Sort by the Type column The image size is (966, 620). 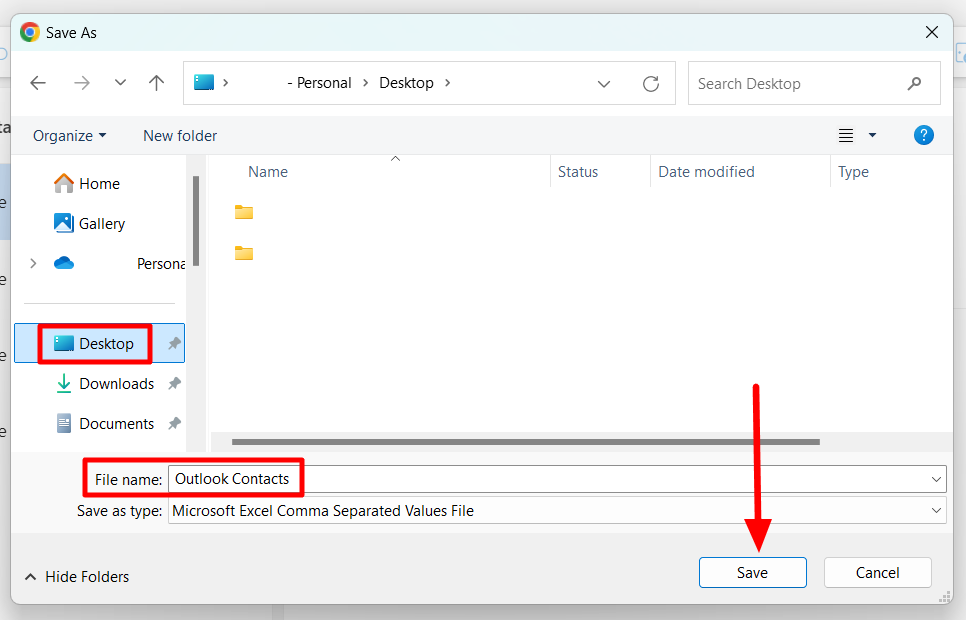coord(853,172)
